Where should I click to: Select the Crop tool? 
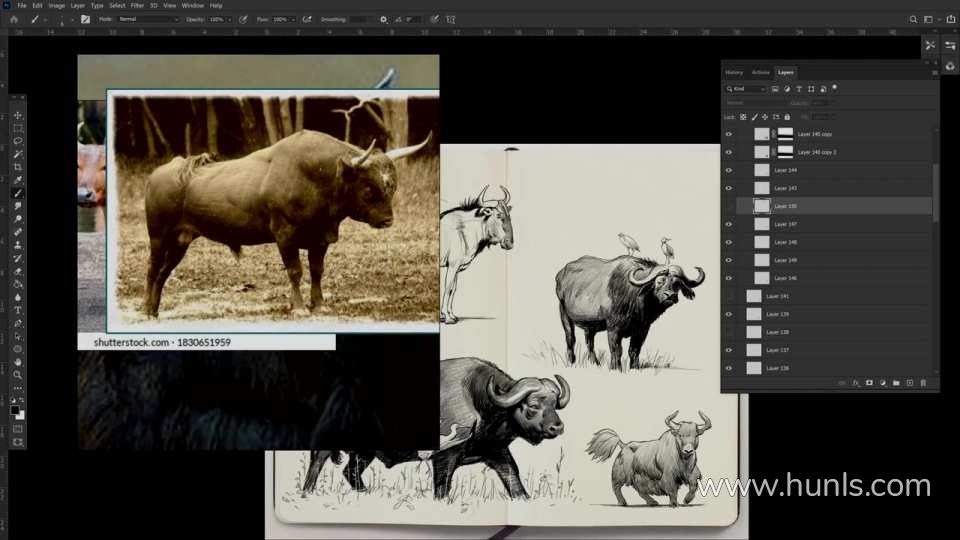(18, 167)
